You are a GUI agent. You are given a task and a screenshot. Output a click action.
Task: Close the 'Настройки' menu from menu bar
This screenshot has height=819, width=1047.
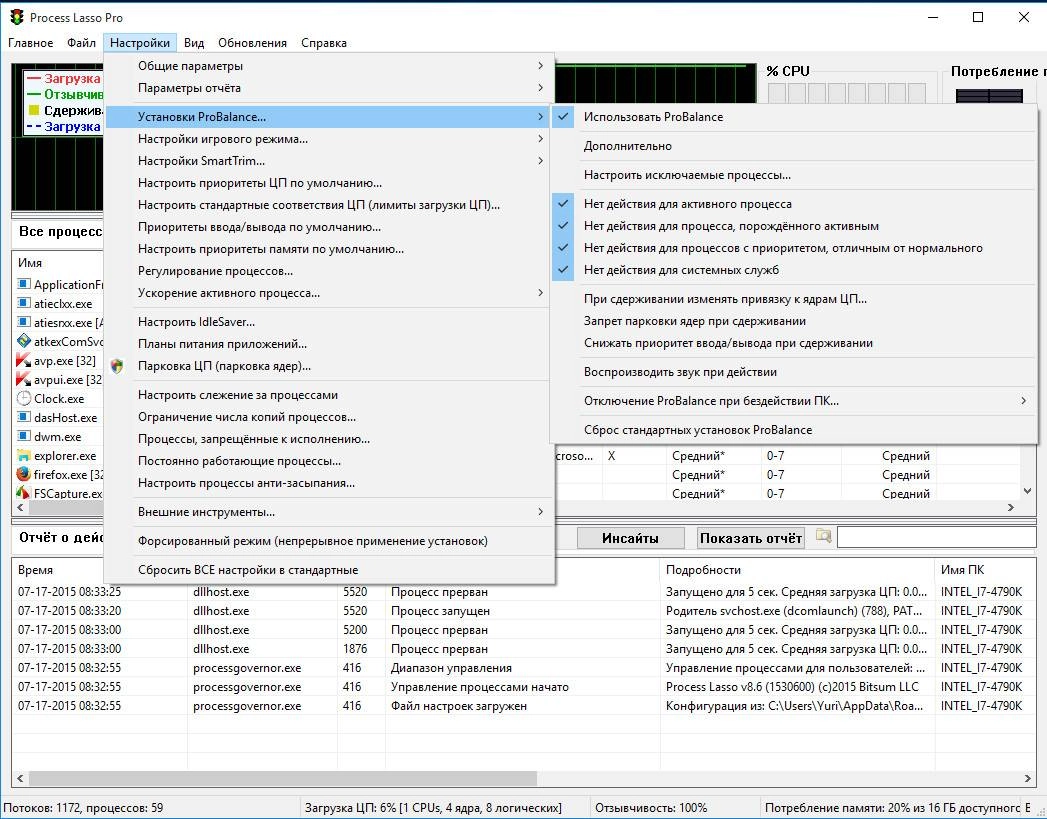pyautogui.click(x=140, y=43)
